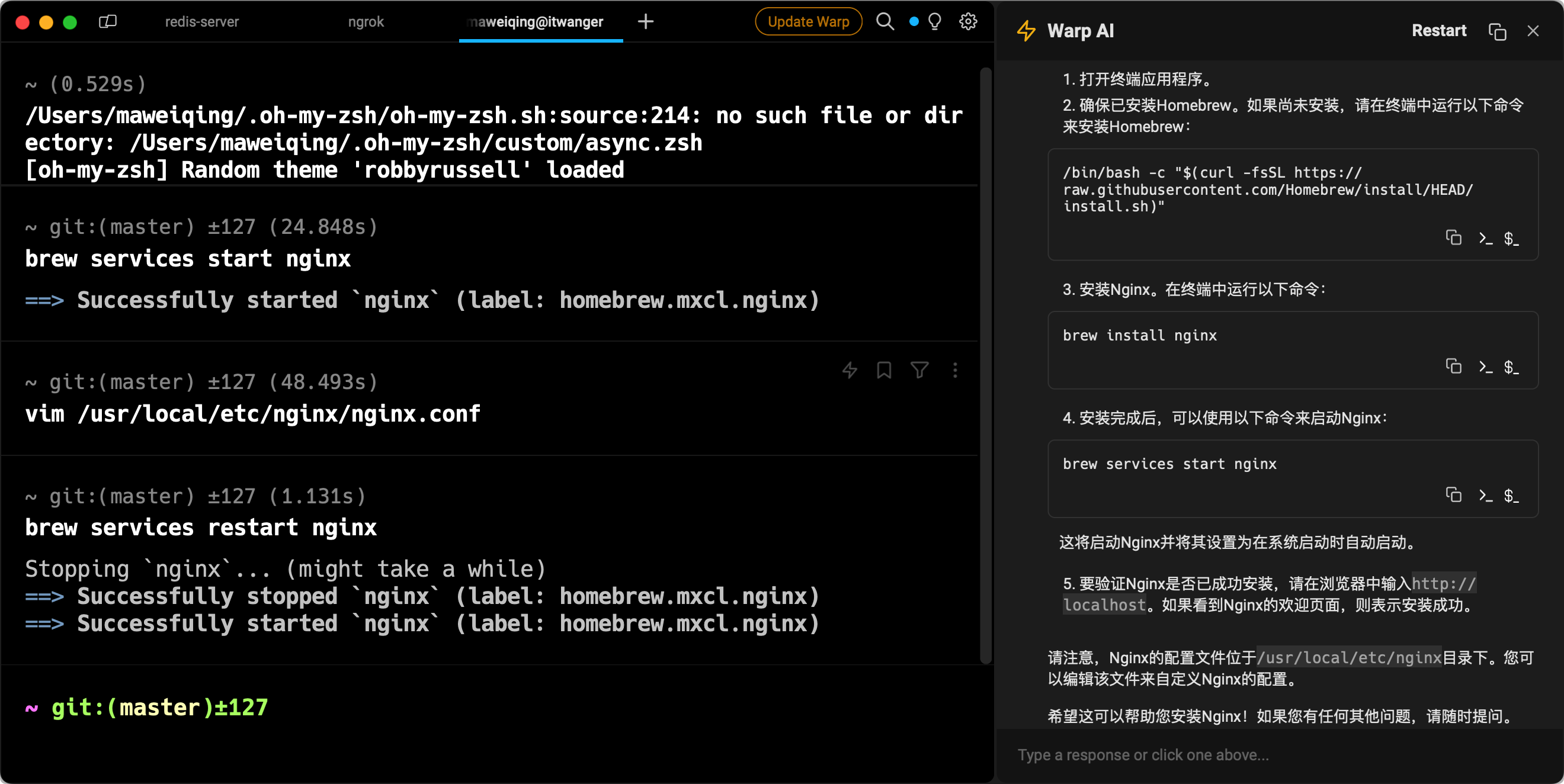The width and height of the screenshot is (1564, 784).
Task: Save brew install nginx as workflow
Action: pos(1511,367)
